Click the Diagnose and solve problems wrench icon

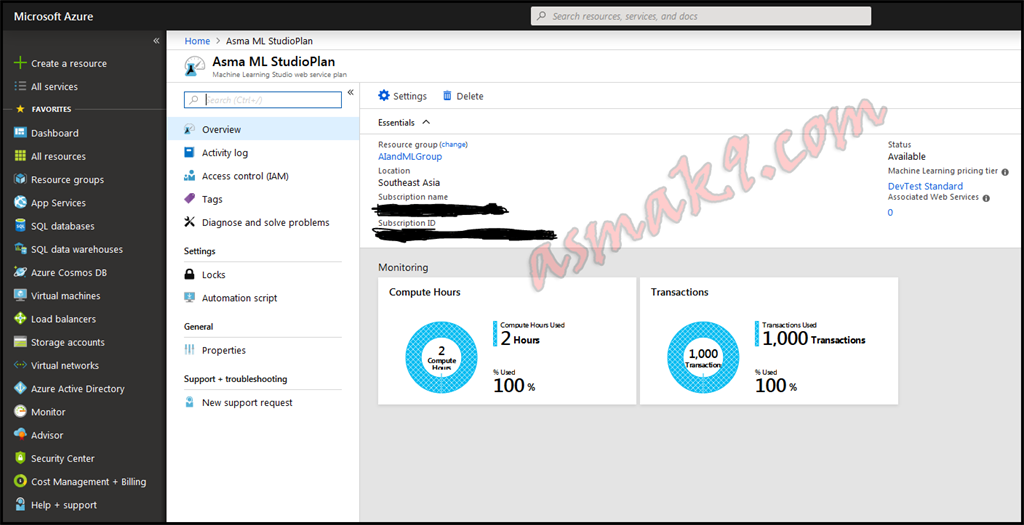[x=189, y=222]
